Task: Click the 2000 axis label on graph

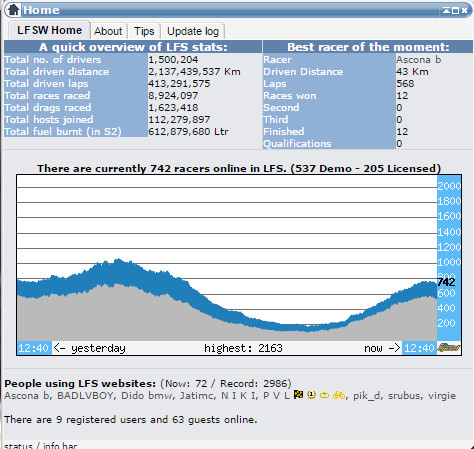Action: (x=449, y=186)
